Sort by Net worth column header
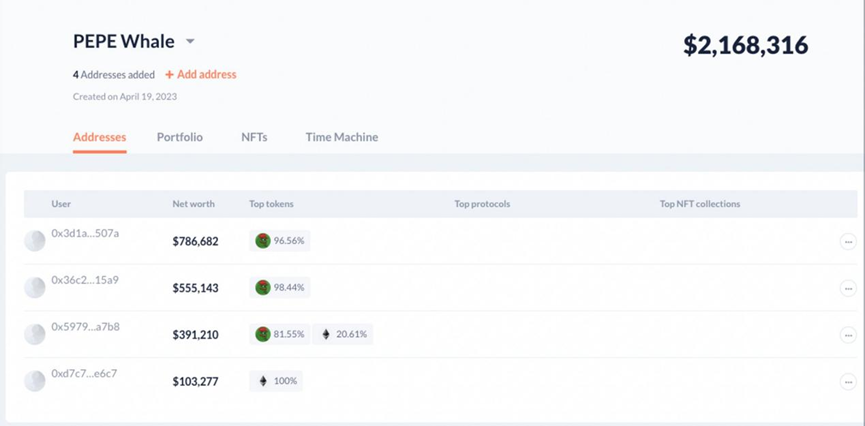The height and width of the screenshot is (426, 865). point(193,204)
